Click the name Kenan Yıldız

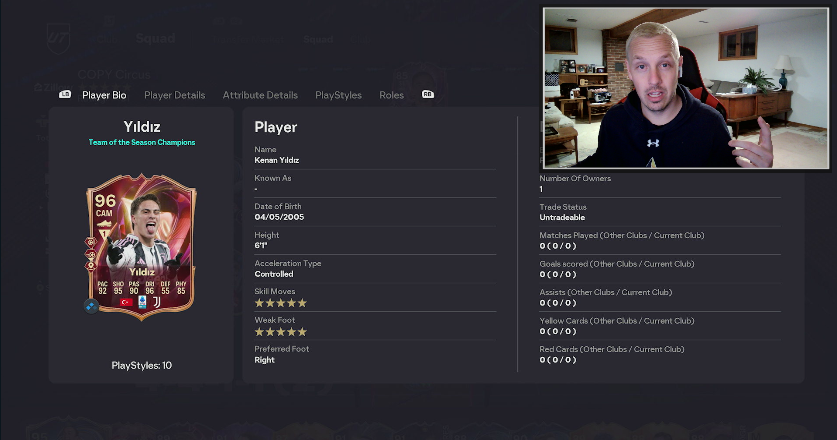(277, 160)
